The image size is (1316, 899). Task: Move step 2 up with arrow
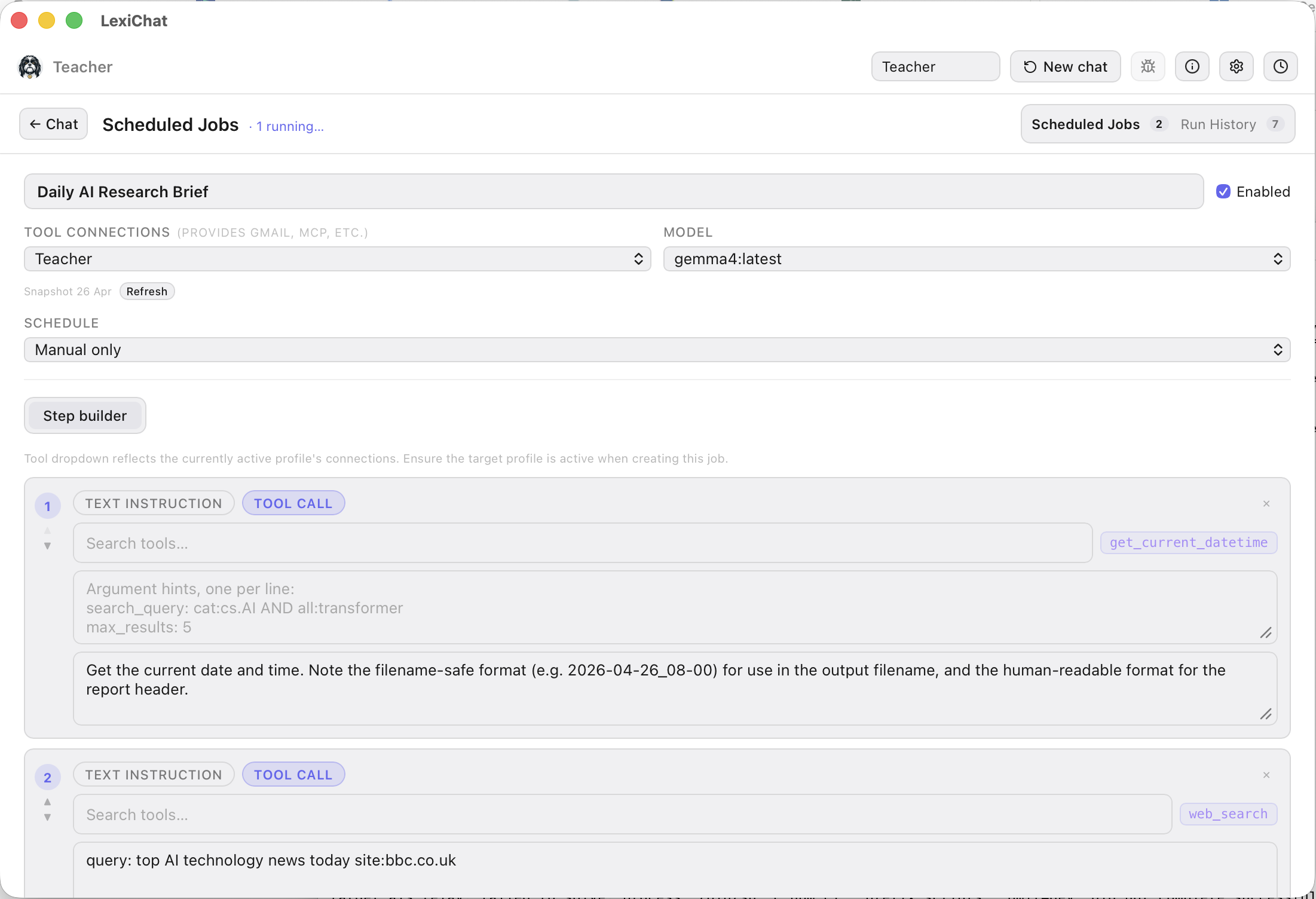pyautogui.click(x=47, y=802)
